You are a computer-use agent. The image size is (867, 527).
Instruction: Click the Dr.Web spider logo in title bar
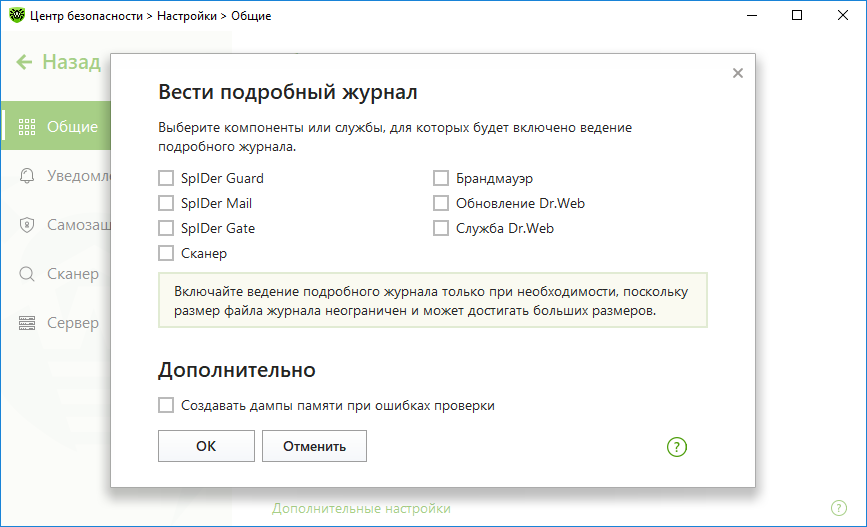pos(17,15)
